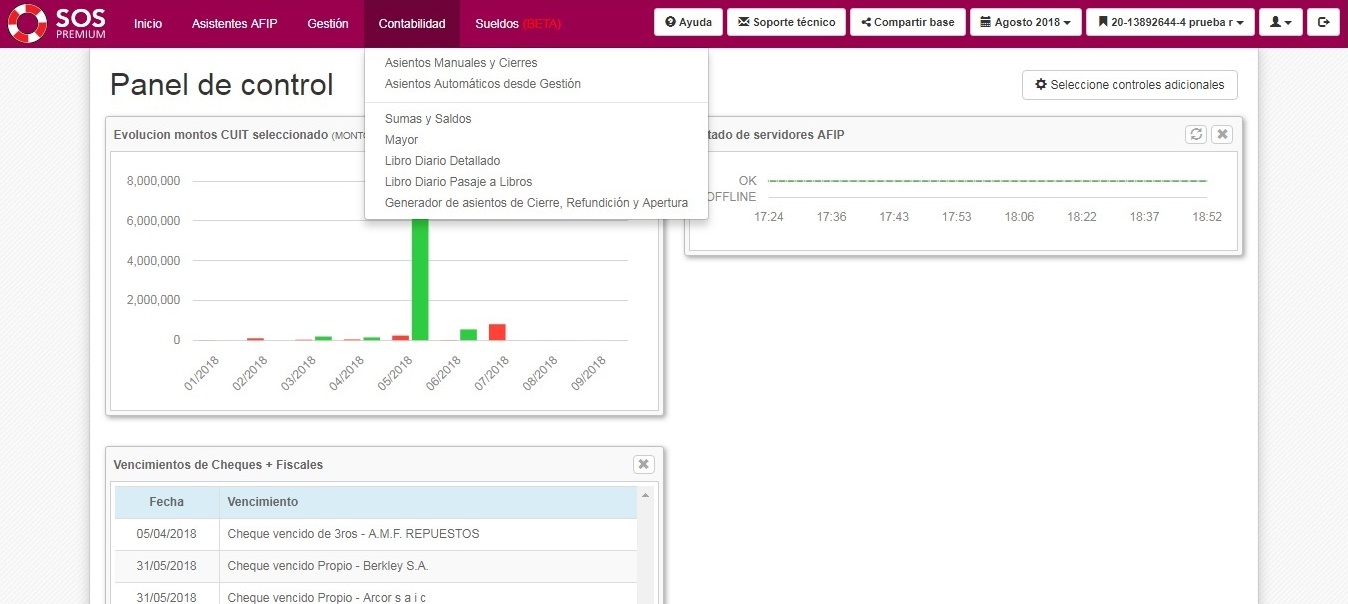Refresh the AFIP server status panel

point(1195,134)
